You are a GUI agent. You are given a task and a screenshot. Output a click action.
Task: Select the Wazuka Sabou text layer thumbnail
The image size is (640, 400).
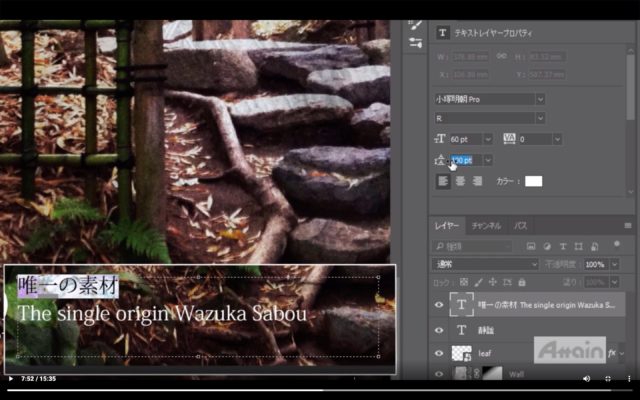click(x=461, y=304)
